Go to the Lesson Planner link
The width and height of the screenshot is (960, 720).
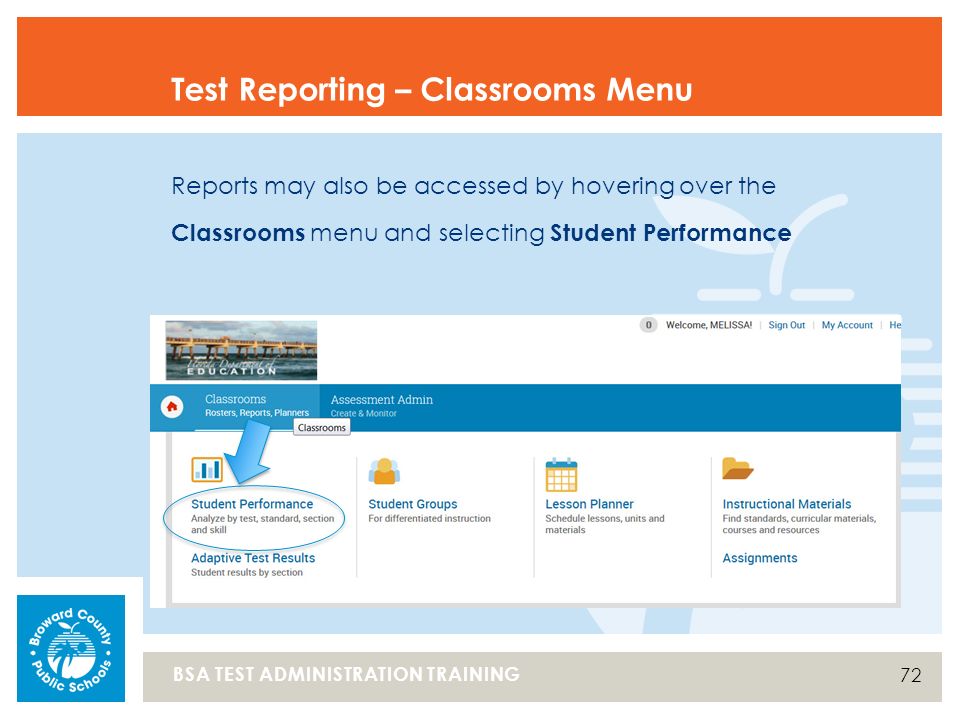(x=589, y=504)
